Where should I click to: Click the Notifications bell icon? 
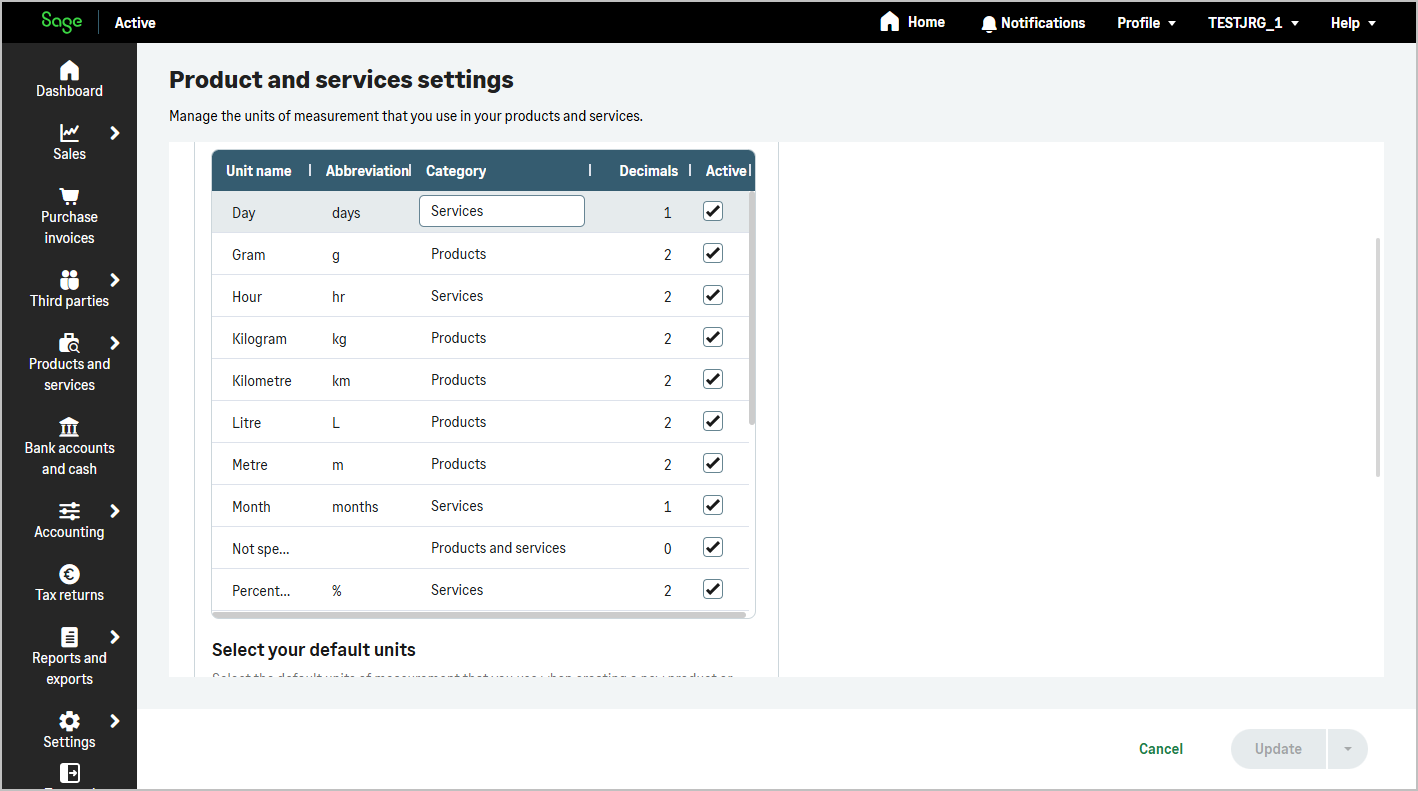tap(989, 23)
